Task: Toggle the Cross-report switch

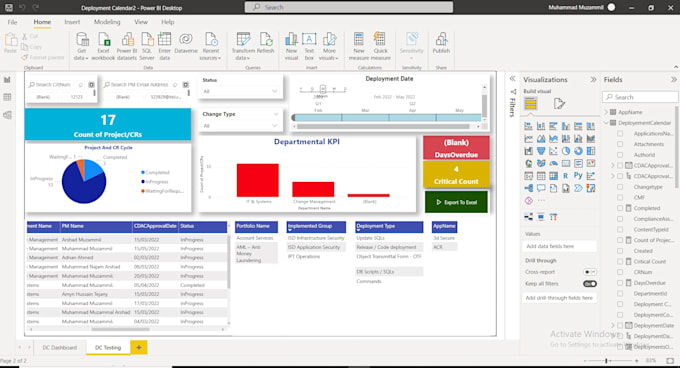Action: pos(589,272)
